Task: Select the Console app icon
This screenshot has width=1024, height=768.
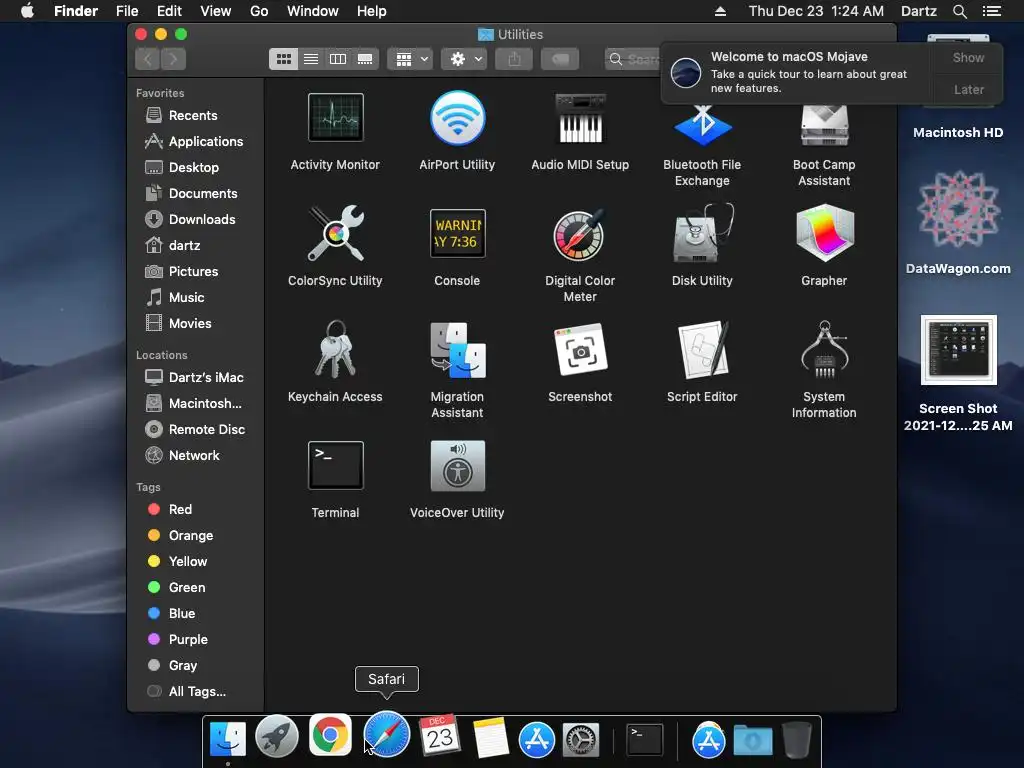Action: tap(457, 233)
